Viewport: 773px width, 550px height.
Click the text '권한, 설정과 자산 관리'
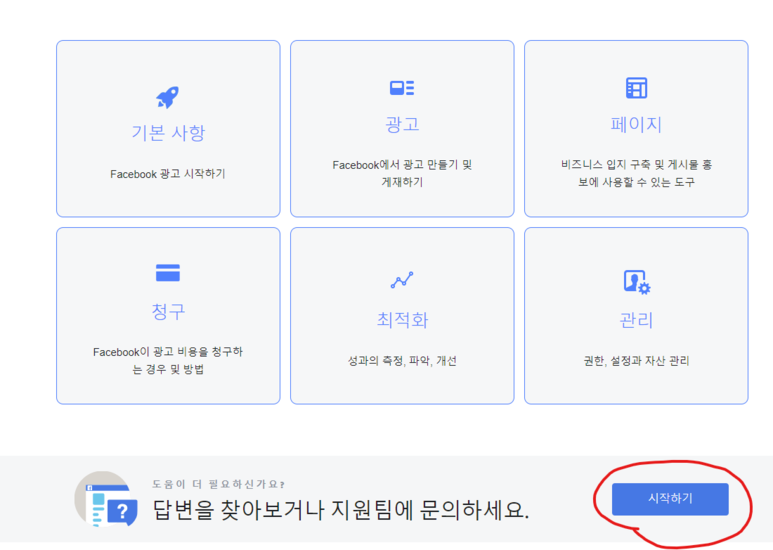(636, 361)
